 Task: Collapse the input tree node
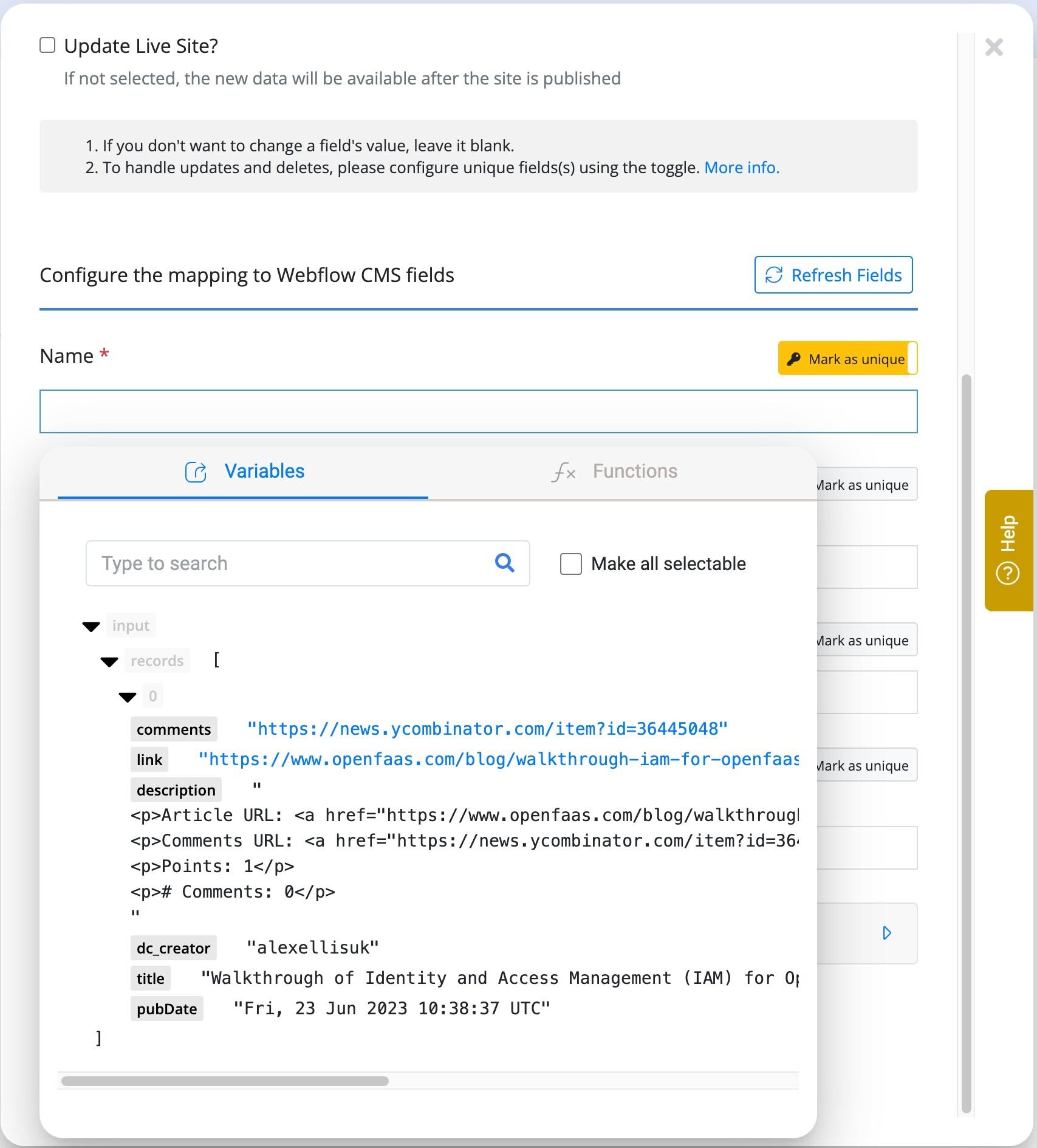91,625
